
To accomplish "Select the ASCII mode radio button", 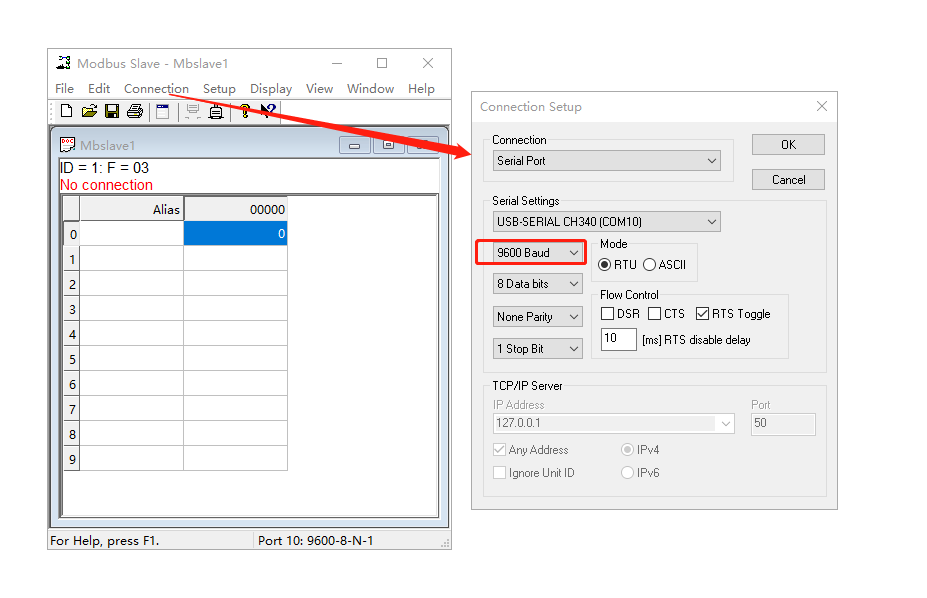I will 650,265.
